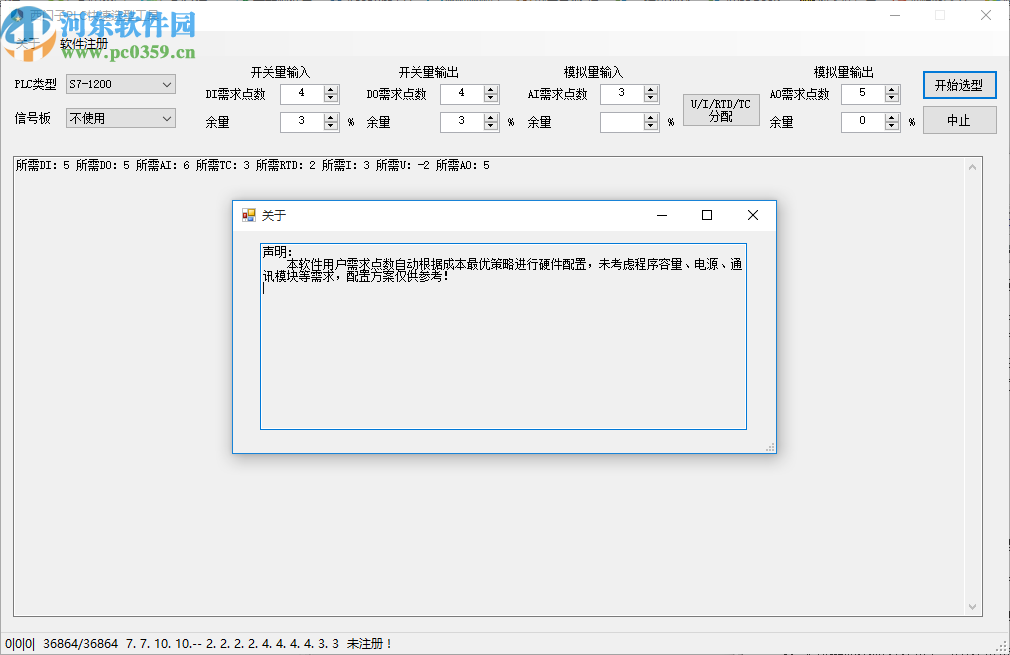Increase the AO 余量 value from 0
Viewport: 1010px width, 655px height.
[891, 118]
